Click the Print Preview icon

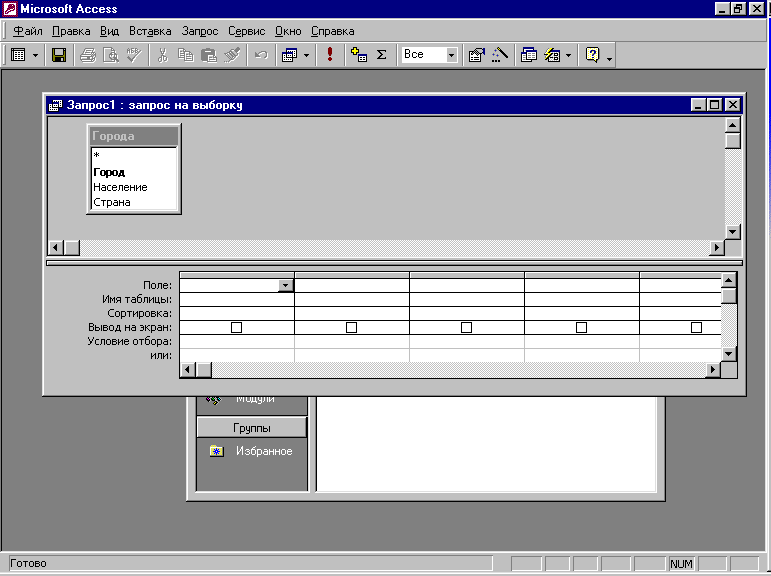(x=111, y=55)
